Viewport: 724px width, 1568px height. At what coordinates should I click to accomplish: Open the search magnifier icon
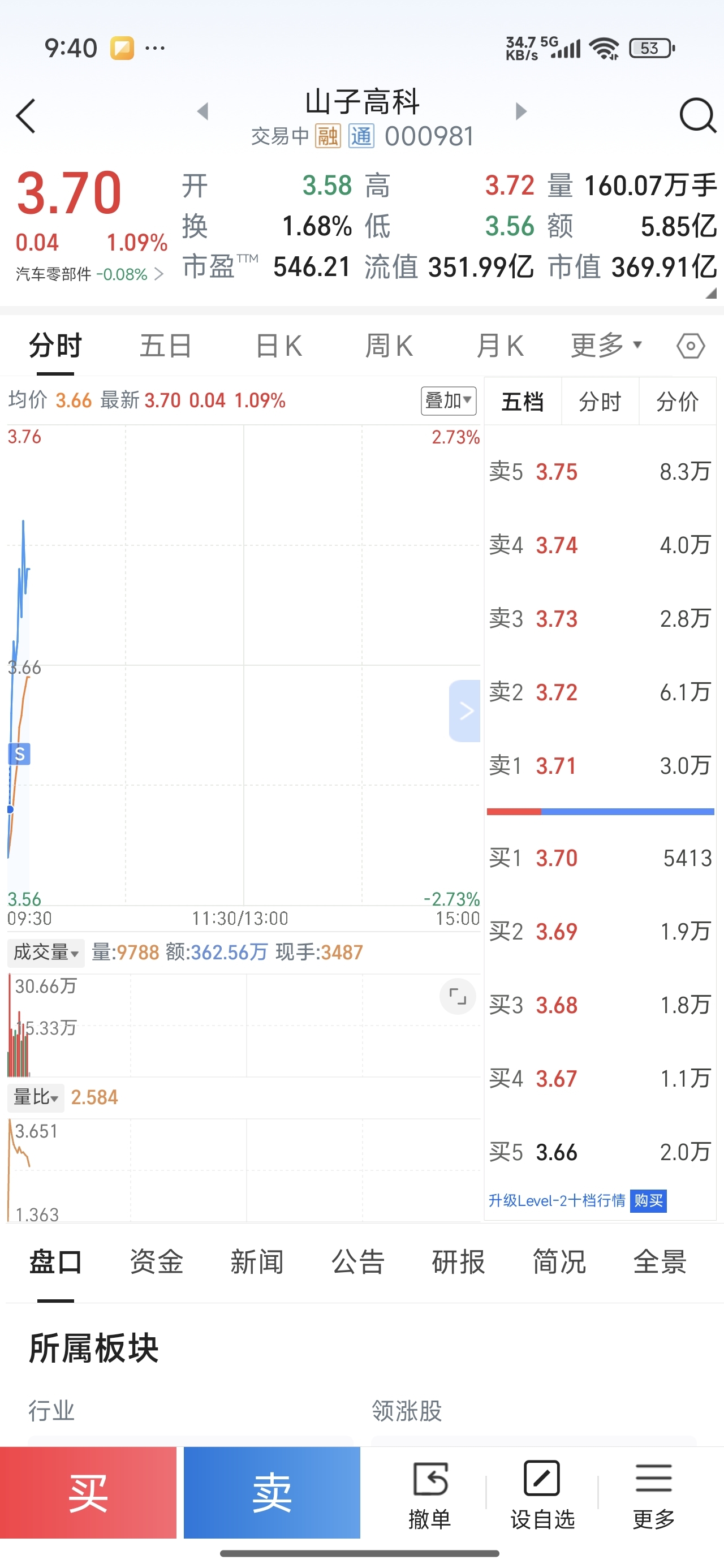697,115
